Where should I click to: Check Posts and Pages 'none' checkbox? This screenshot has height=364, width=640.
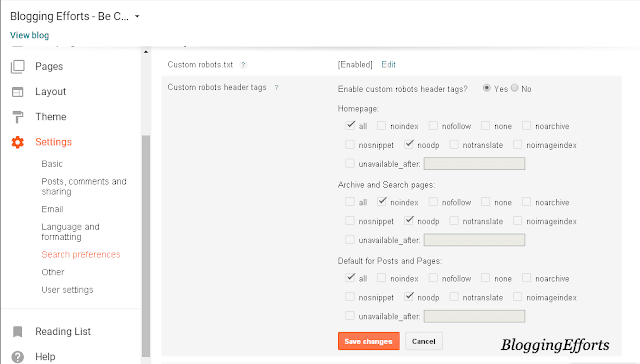click(x=485, y=278)
